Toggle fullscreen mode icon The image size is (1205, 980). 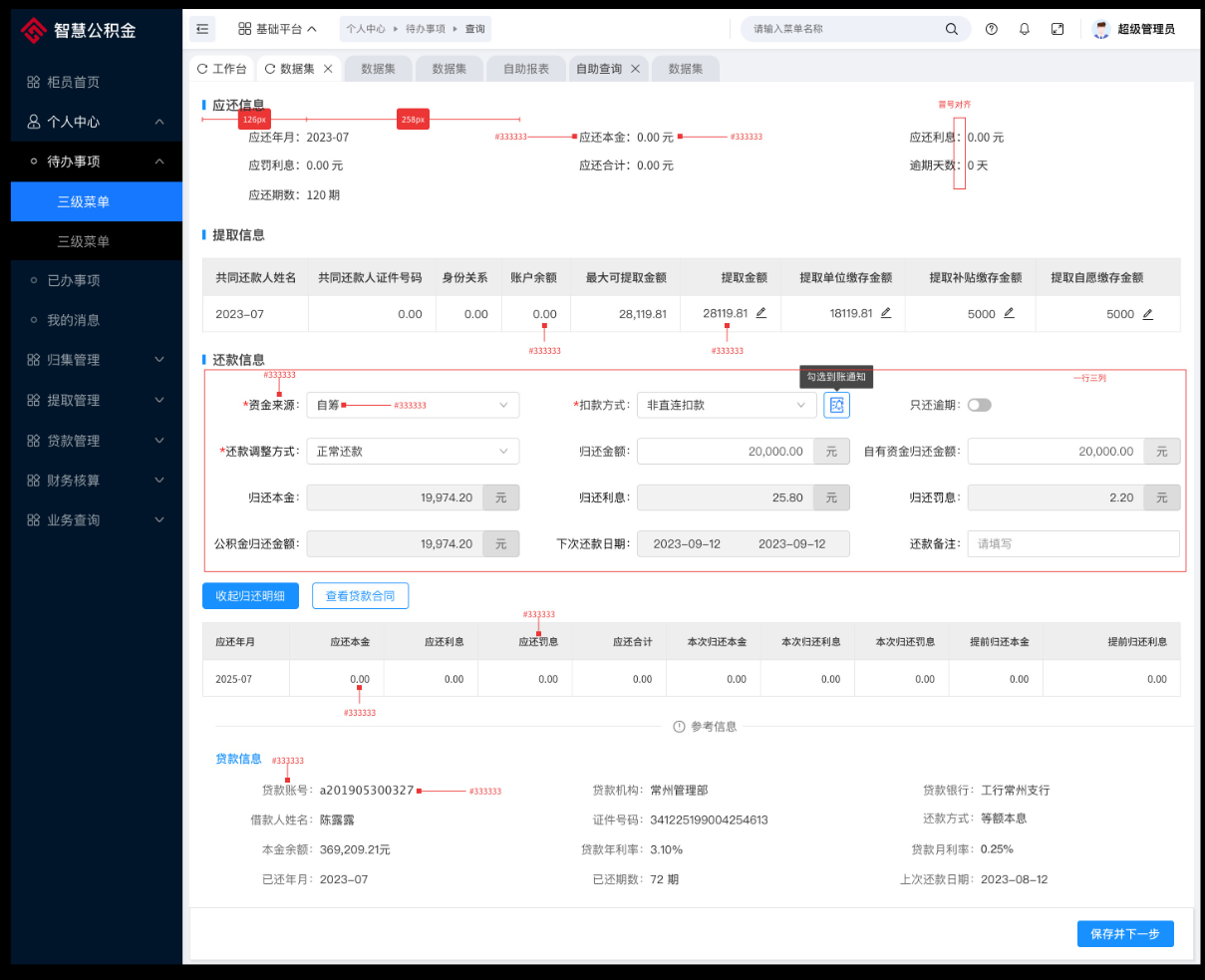point(1057,29)
